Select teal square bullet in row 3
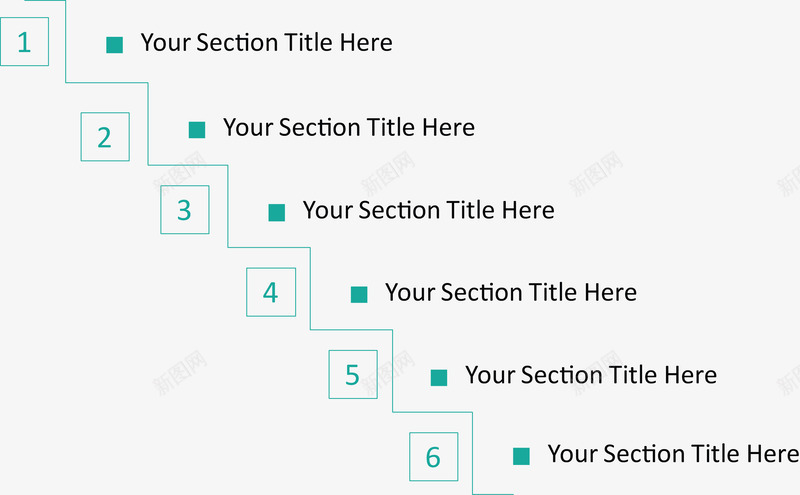 tap(277, 212)
